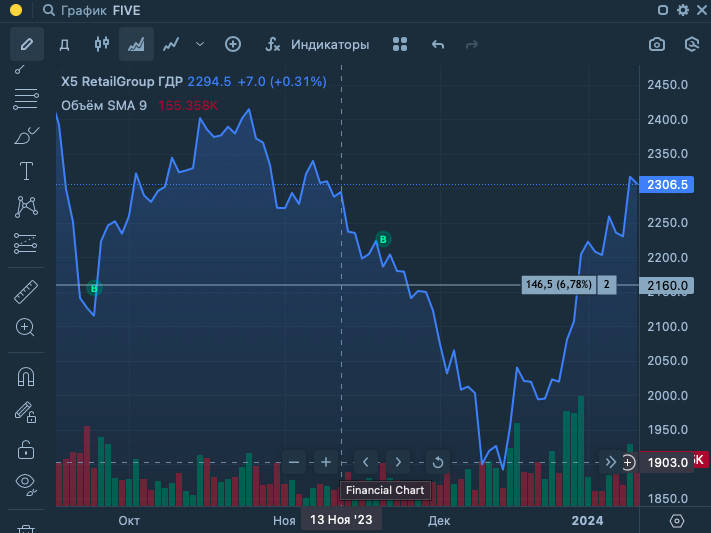Zoom in chart with plus button
The height and width of the screenshot is (533, 711).
326,462
